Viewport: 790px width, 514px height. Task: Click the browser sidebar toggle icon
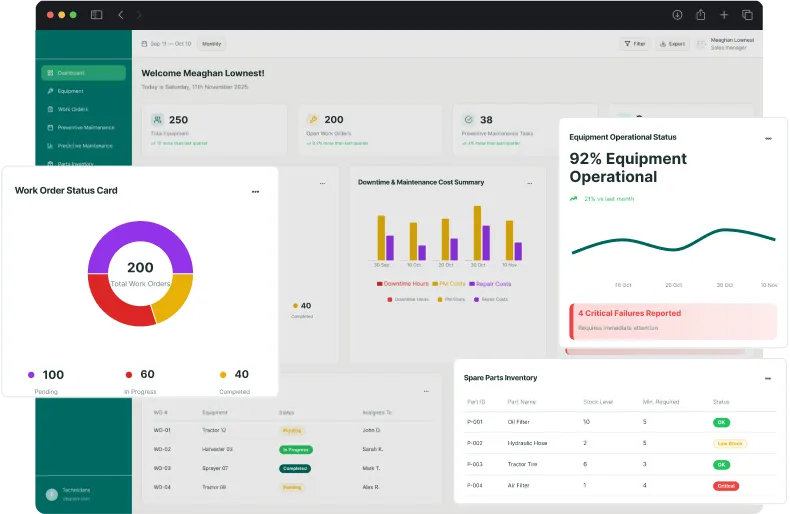(x=96, y=15)
